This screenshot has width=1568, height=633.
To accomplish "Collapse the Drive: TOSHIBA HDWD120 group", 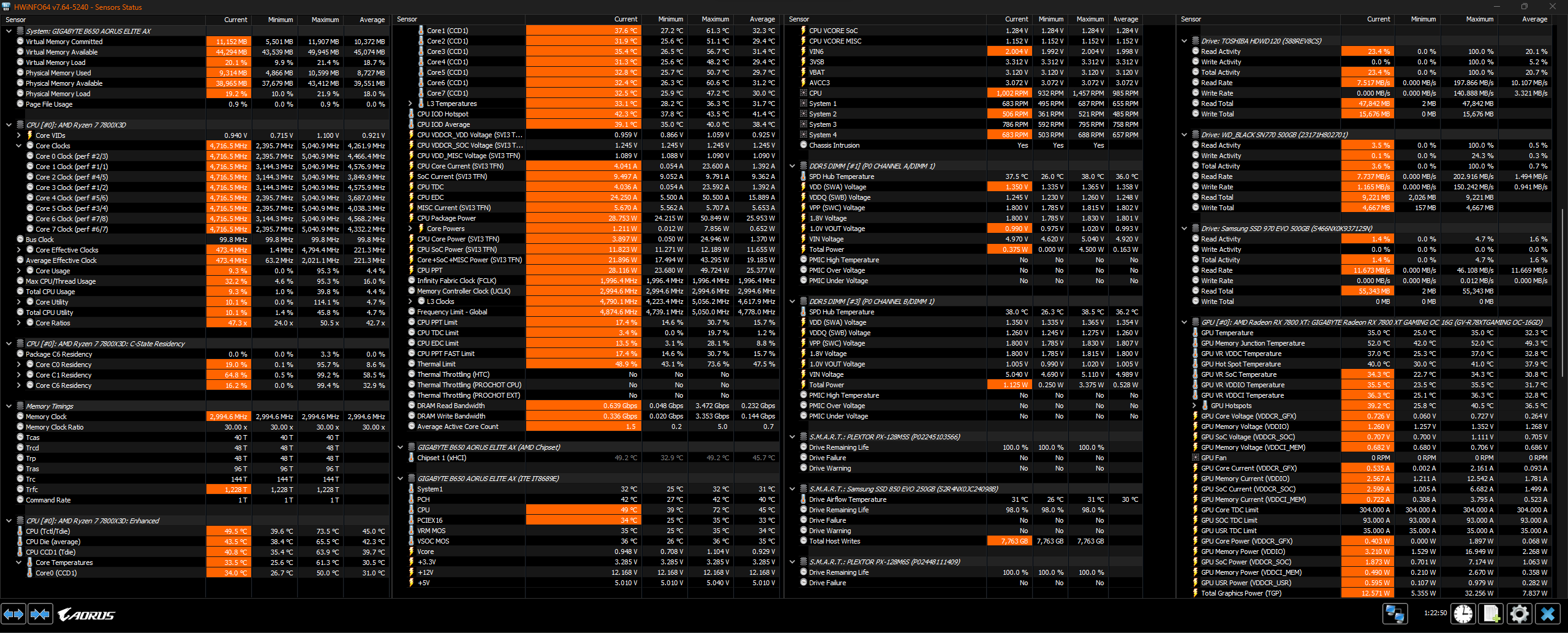I will click(1185, 41).
